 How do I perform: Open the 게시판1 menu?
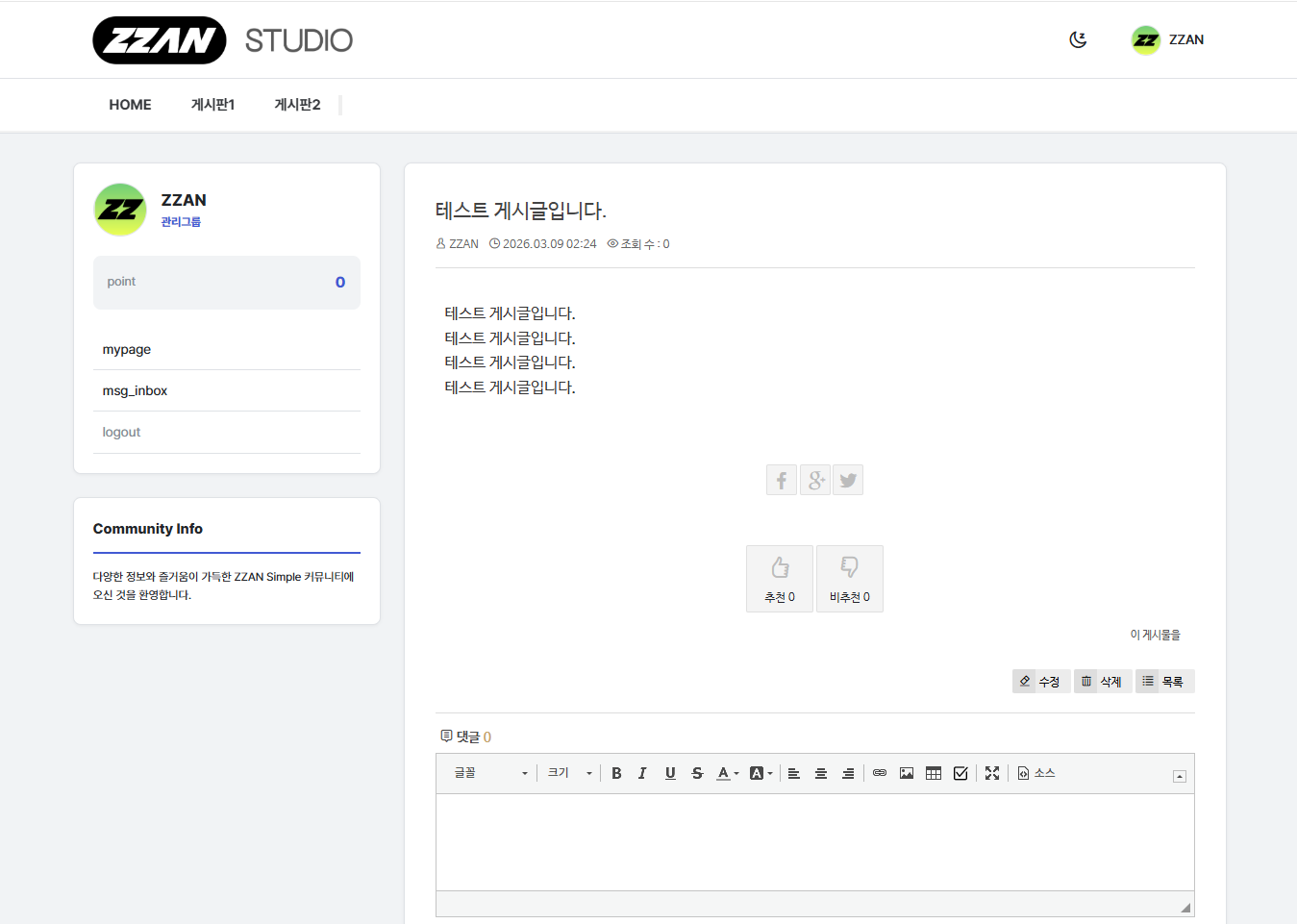pos(212,105)
